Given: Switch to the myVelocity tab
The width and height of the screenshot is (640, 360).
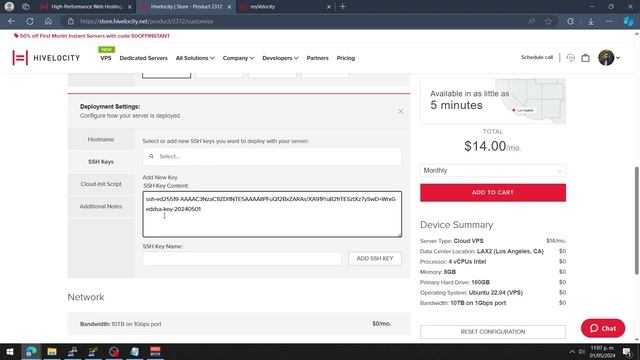Looking at the screenshot, I should tap(286, 7).
